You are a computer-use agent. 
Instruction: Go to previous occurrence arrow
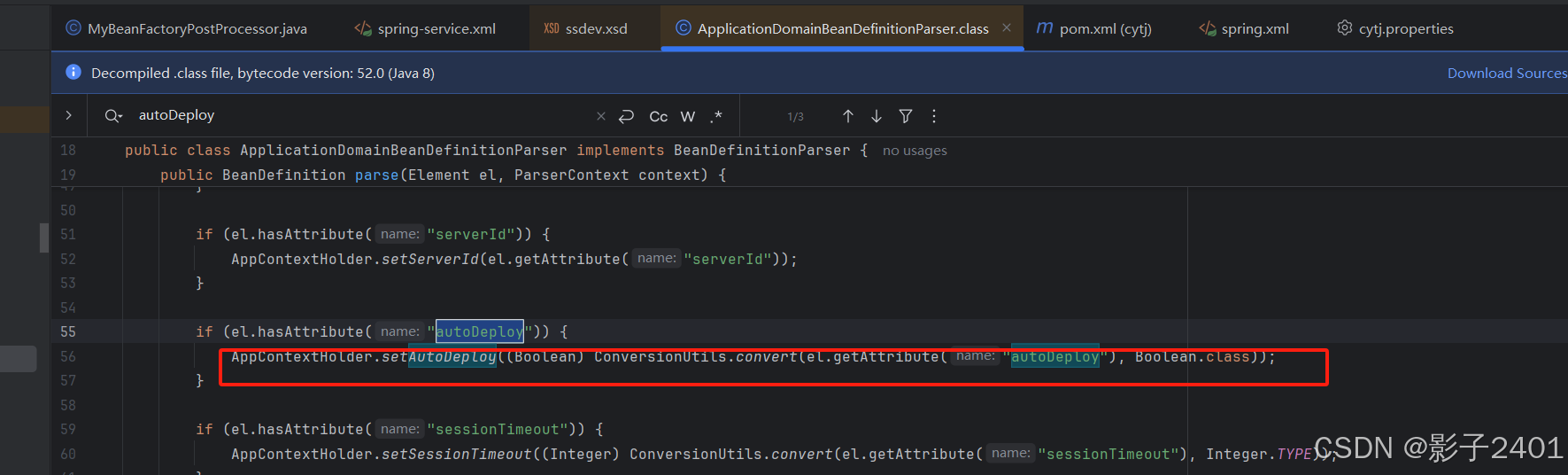tap(848, 116)
